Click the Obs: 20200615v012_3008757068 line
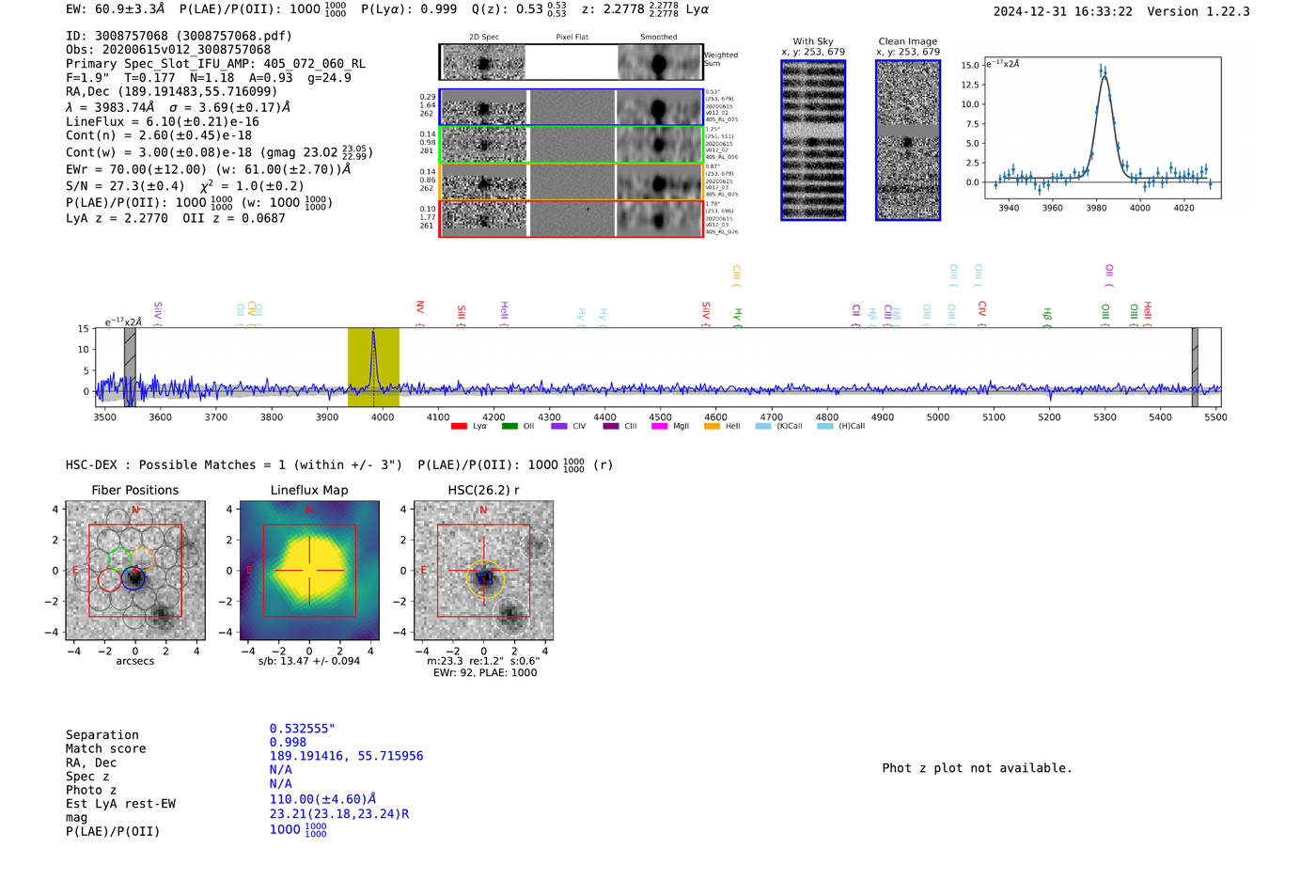Screen dimensions: 1316x896 (x=168, y=50)
